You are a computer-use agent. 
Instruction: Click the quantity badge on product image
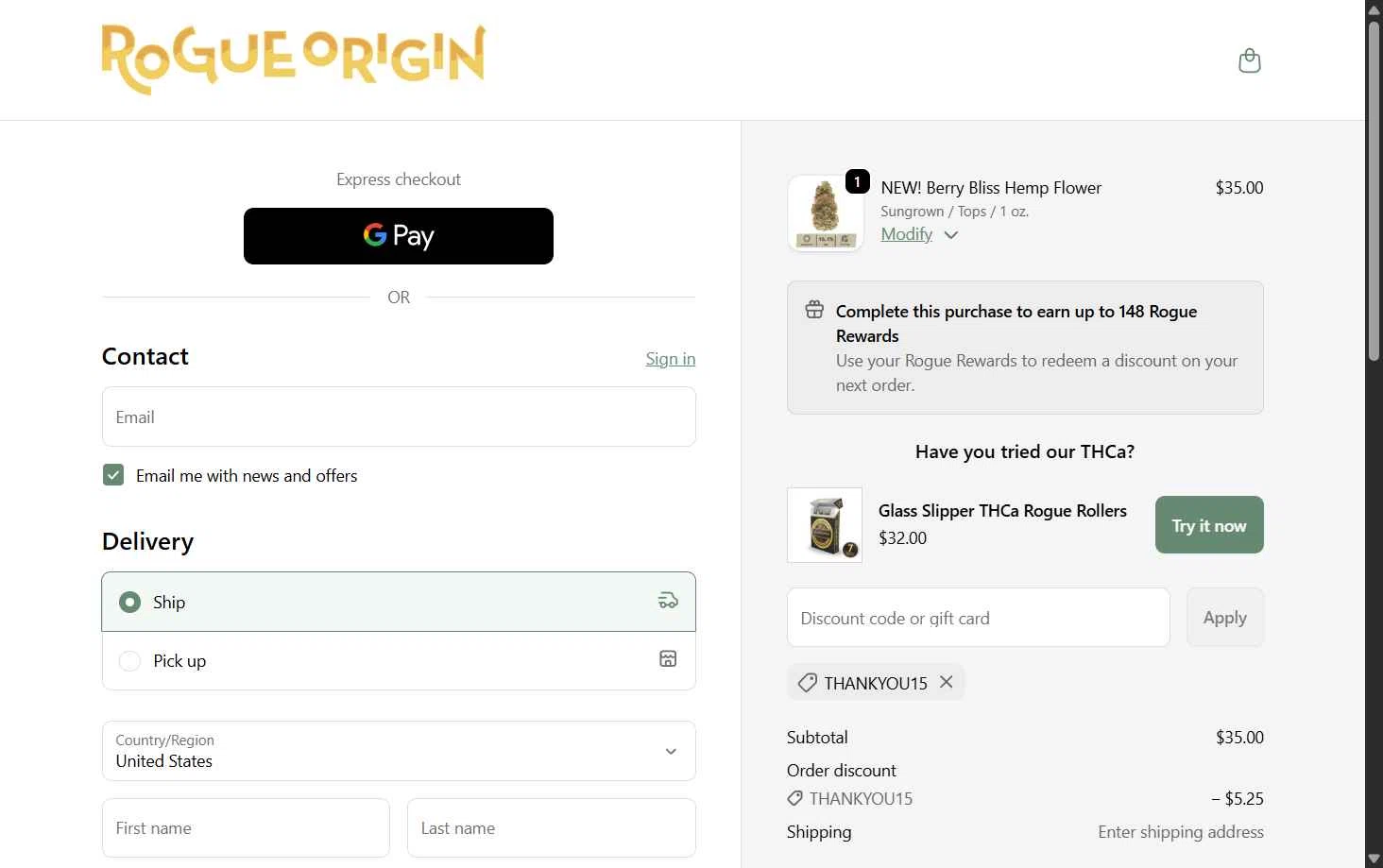(857, 181)
